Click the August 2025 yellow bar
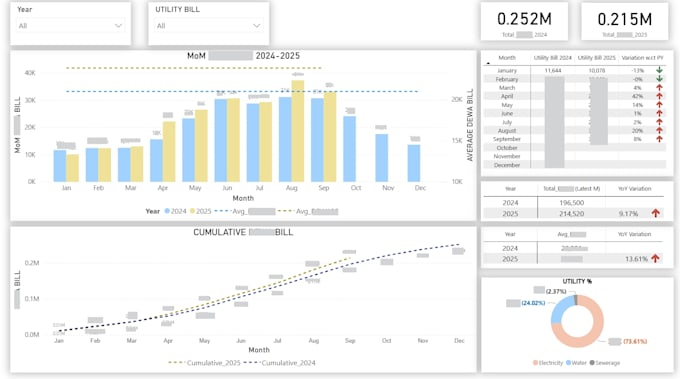This screenshot has width=680, height=379. 298,131
